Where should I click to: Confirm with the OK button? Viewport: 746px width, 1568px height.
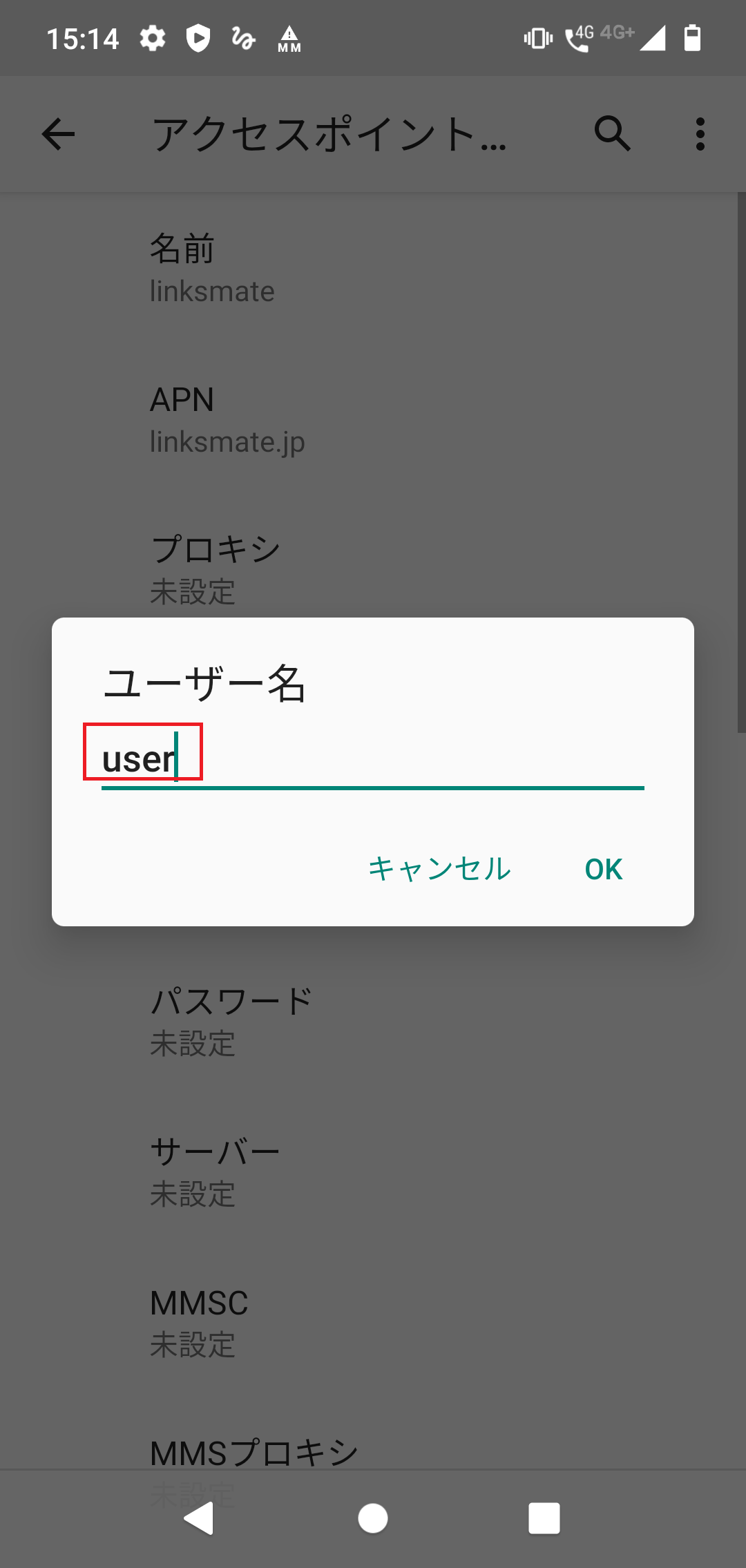602,869
